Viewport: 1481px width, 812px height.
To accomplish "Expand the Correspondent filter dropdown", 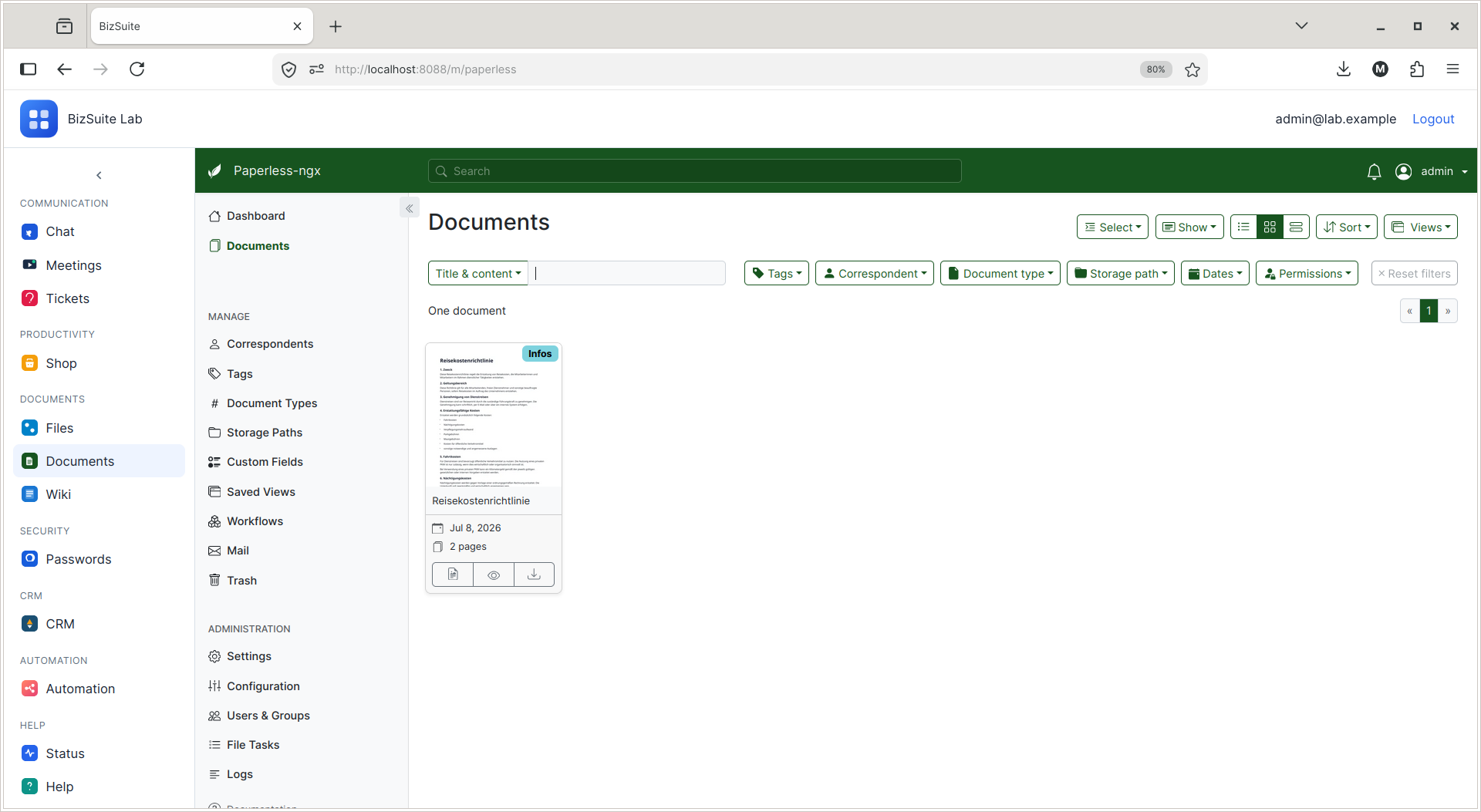I will 875,273.
